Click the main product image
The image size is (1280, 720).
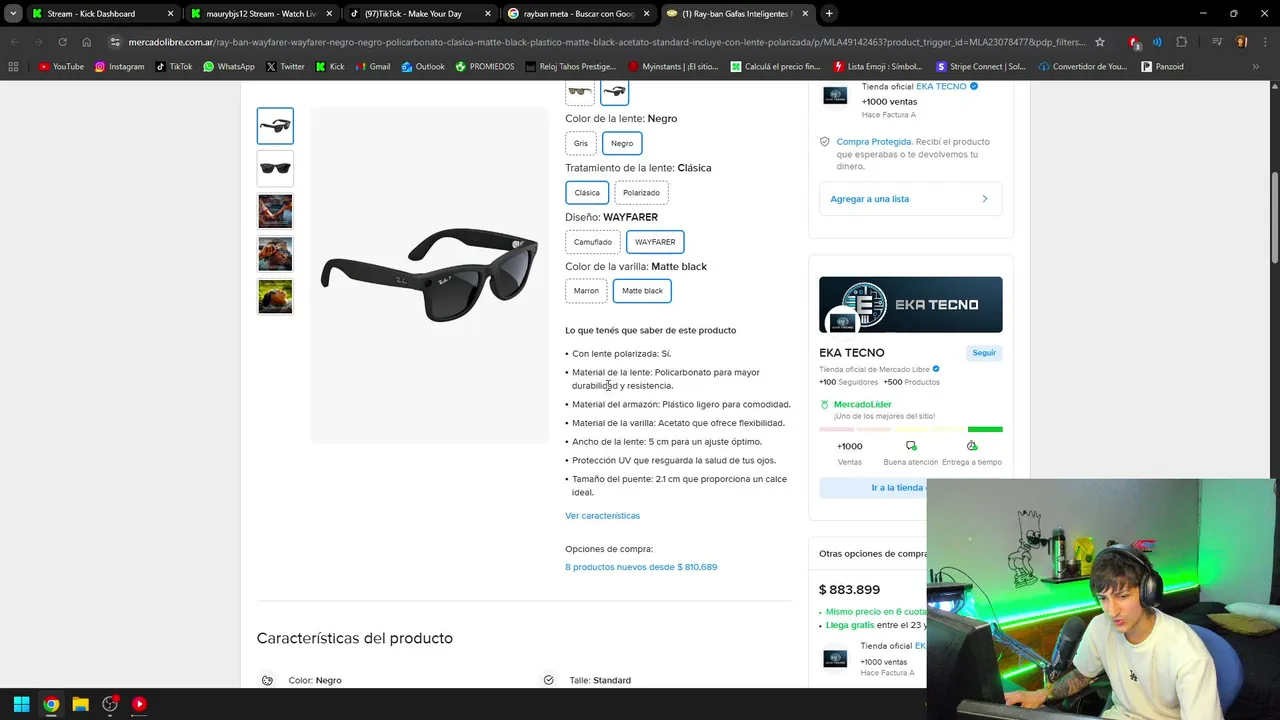[x=429, y=274]
